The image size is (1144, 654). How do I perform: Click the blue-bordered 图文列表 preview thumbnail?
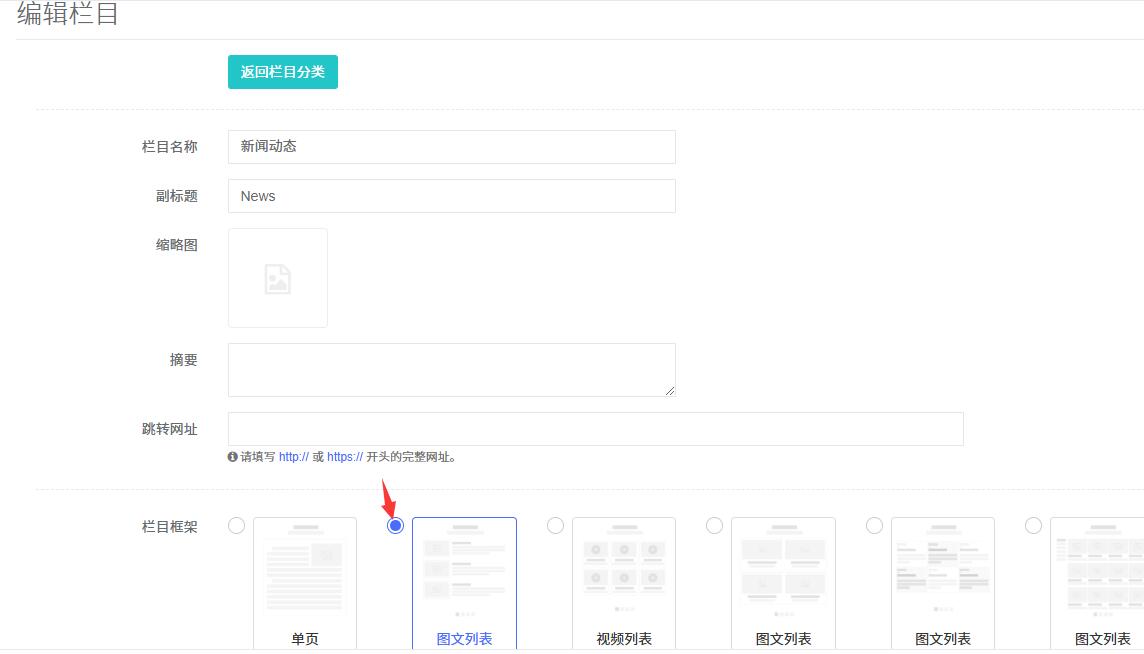tap(464, 570)
